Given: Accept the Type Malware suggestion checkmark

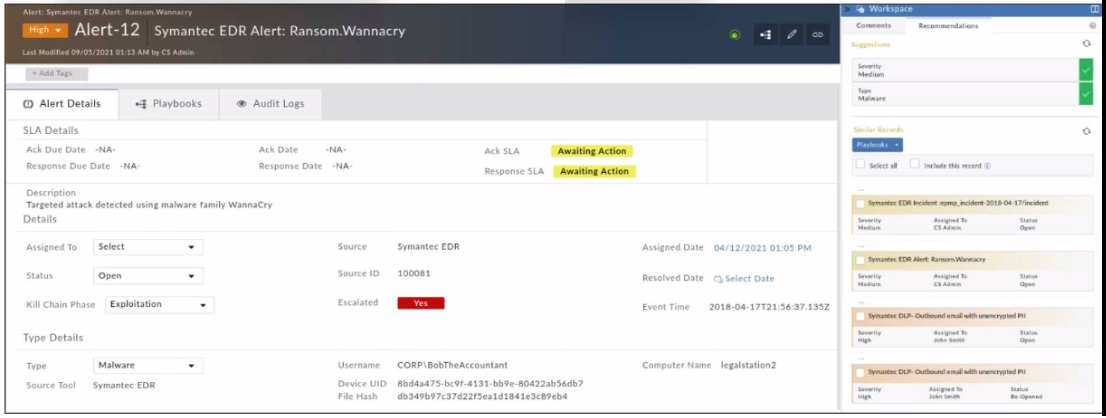Looking at the screenshot, I should click(x=1085, y=94).
